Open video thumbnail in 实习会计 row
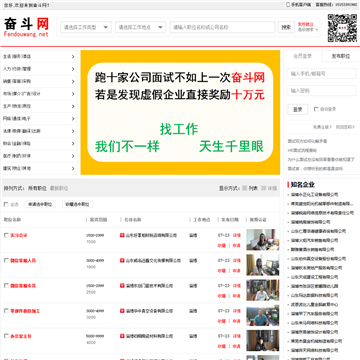The image size is (360, 360). pos(263,240)
